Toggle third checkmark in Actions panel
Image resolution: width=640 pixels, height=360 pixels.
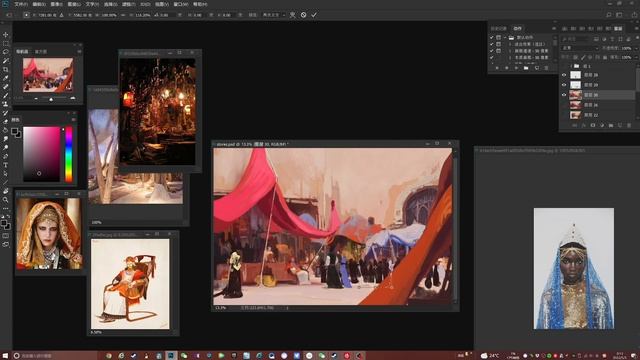[x=491, y=51]
